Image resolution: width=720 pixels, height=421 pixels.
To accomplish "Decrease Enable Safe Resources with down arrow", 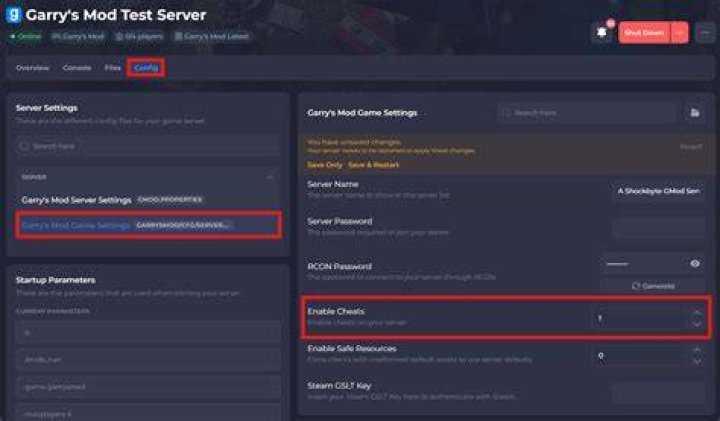I will 697,361.
